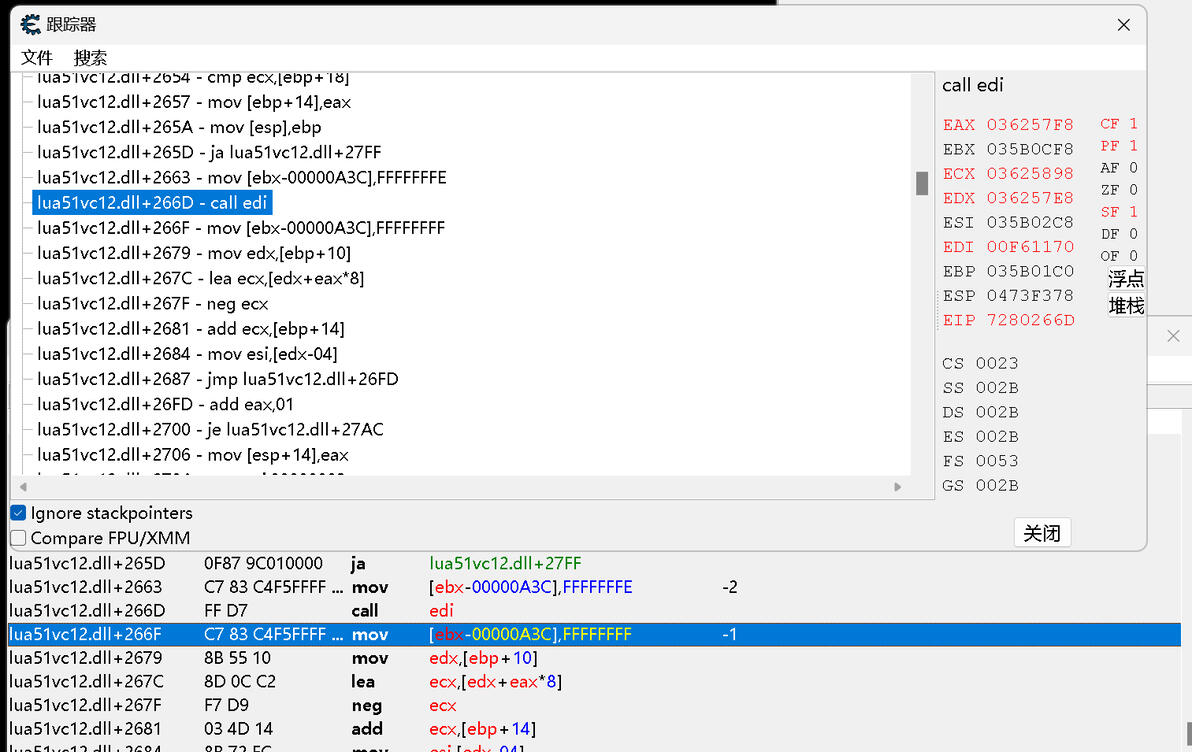Click right arrow of horizontal scrollbar
This screenshot has height=752, width=1192.
pyautogui.click(x=898, y=487)
